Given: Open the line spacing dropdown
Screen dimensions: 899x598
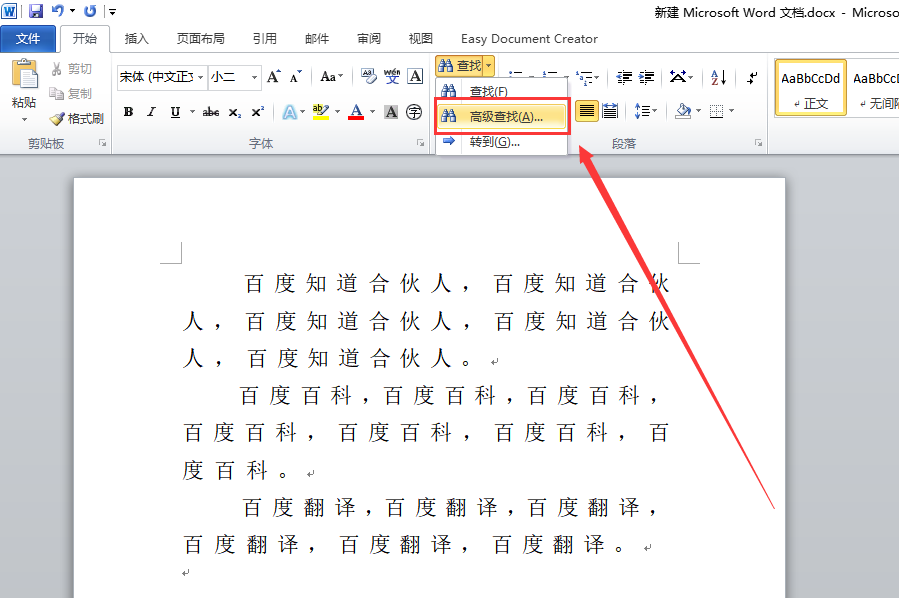Looking at the screenshot, I should tap(646, 111).
